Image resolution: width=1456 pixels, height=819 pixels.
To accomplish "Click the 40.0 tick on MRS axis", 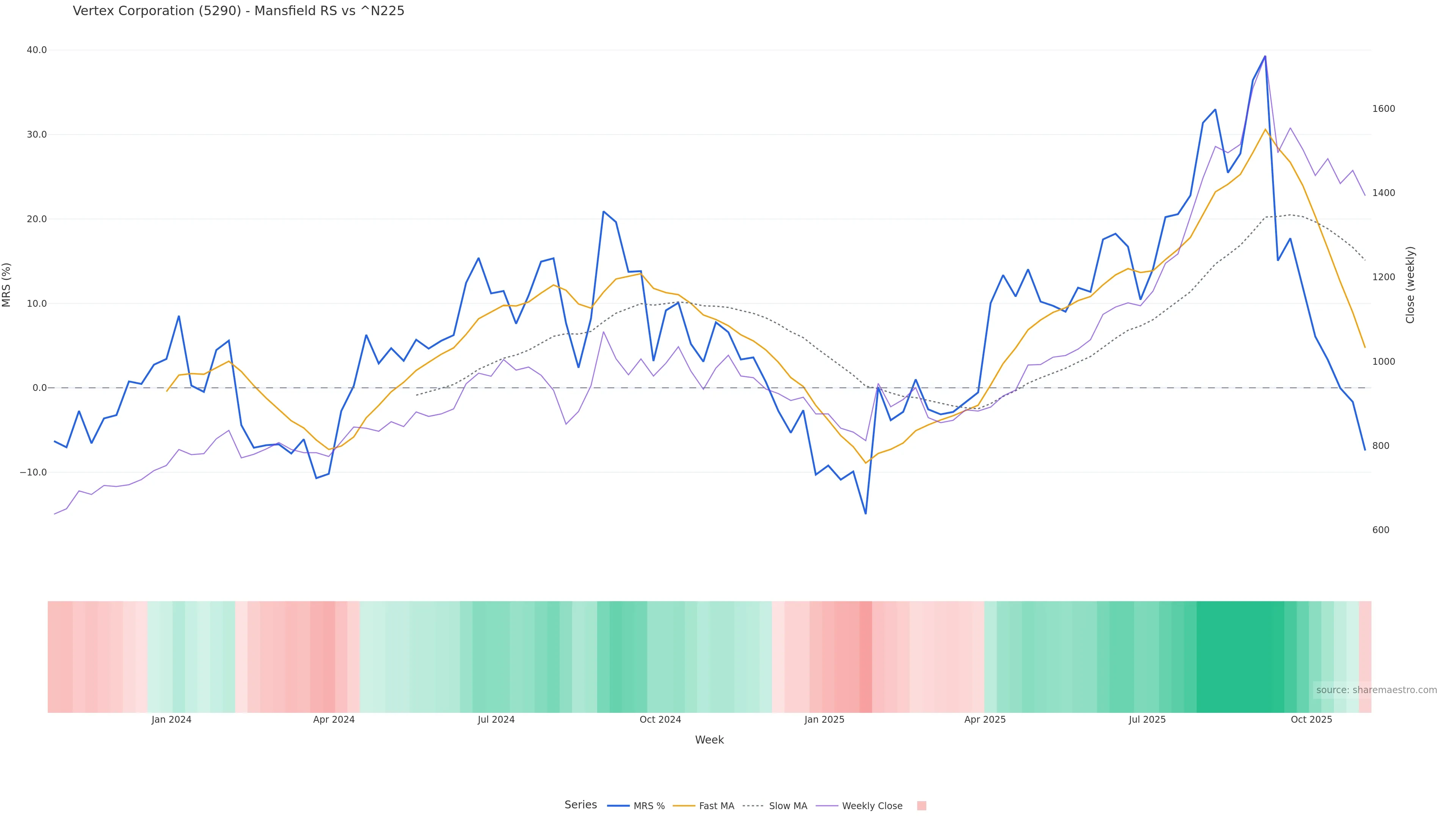I will [x=37, y=50].
